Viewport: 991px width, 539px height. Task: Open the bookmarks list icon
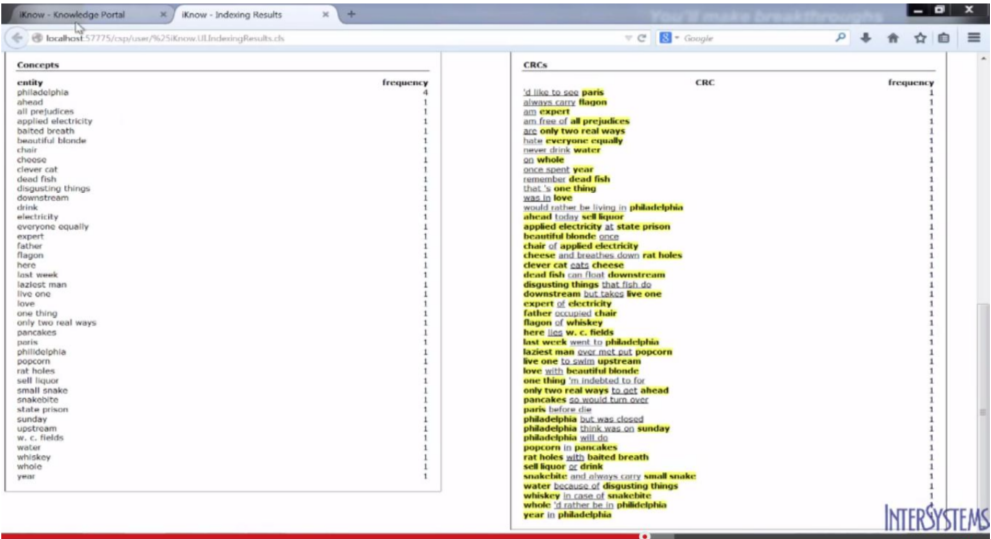pos(944,38)
